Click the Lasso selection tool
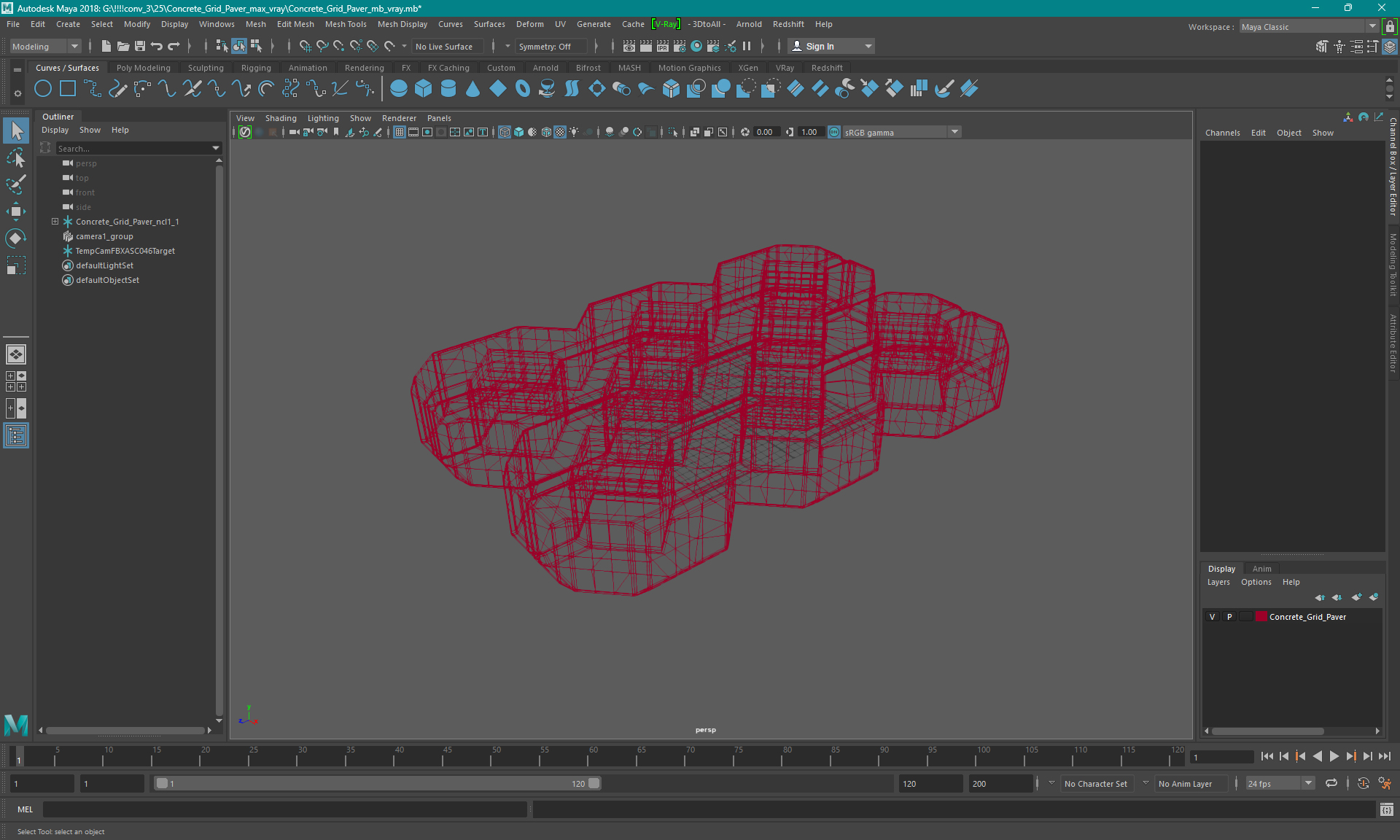This screenshot has width=1400, height=840. point(15,157)
